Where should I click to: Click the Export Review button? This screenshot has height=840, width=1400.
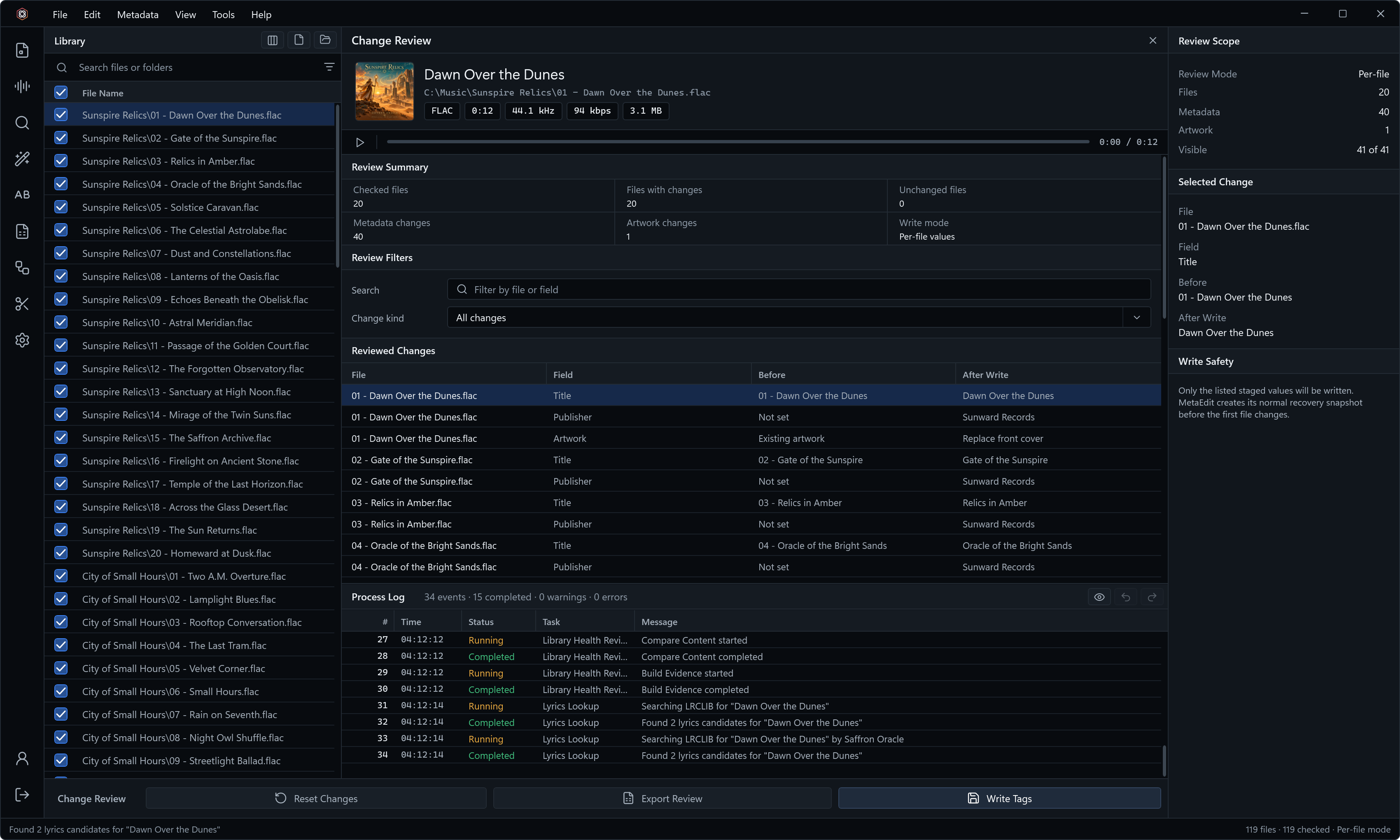pyautogui.click(x=662, y=798)
